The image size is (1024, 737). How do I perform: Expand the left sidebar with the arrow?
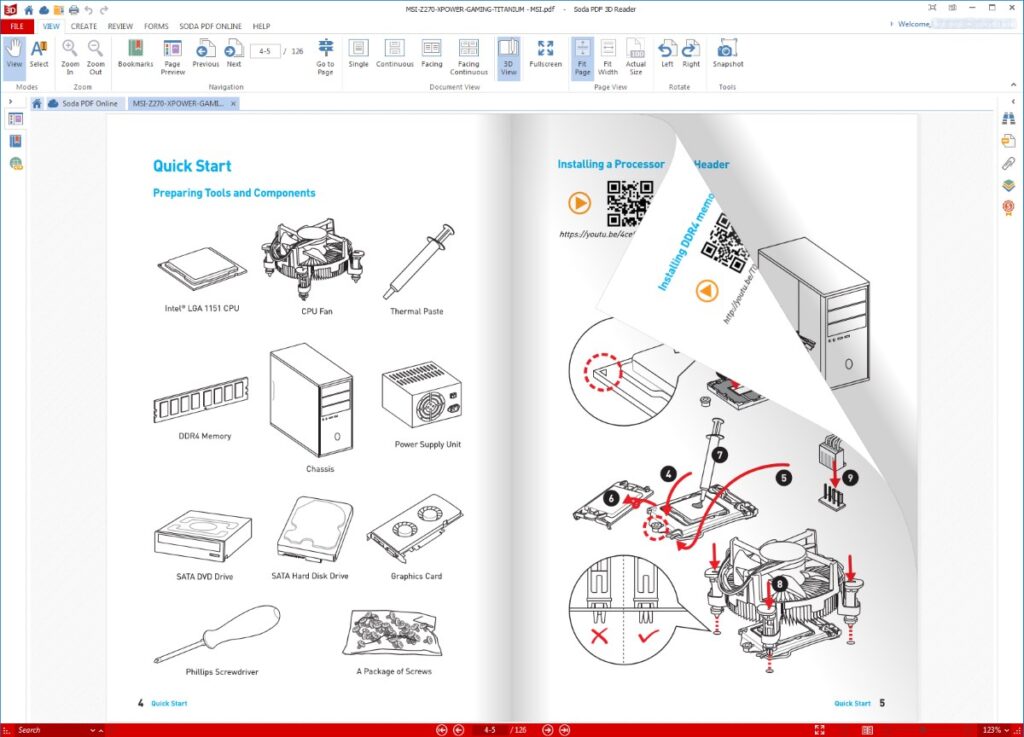click(x=10, y=101)
